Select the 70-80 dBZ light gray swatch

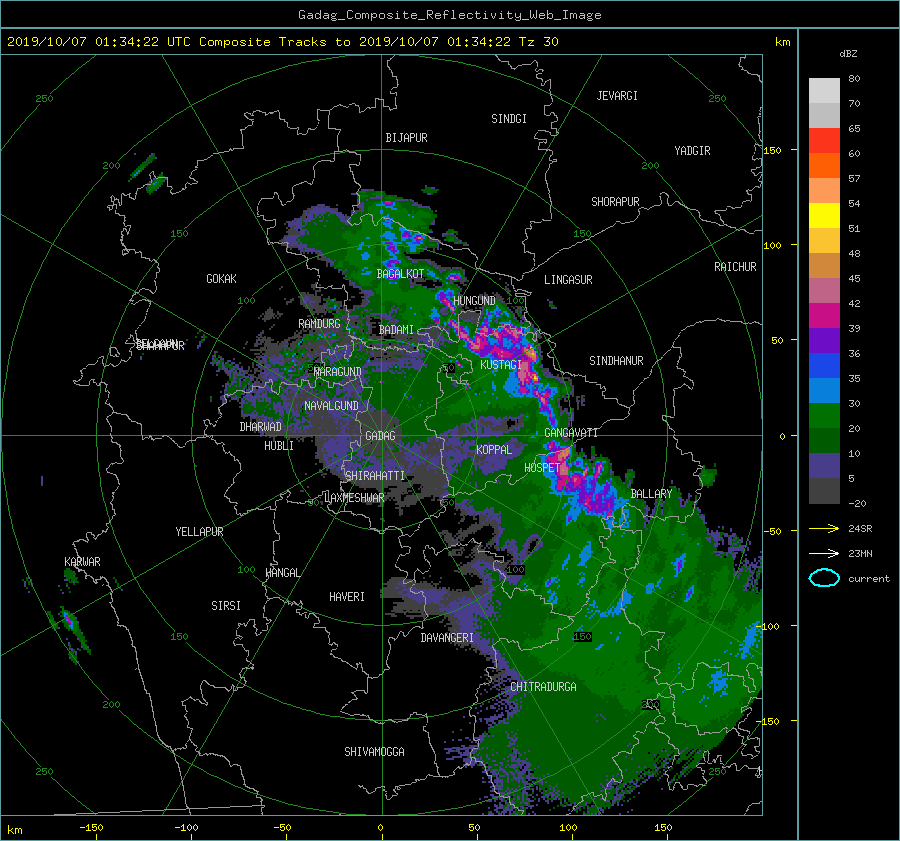point(824,91)
